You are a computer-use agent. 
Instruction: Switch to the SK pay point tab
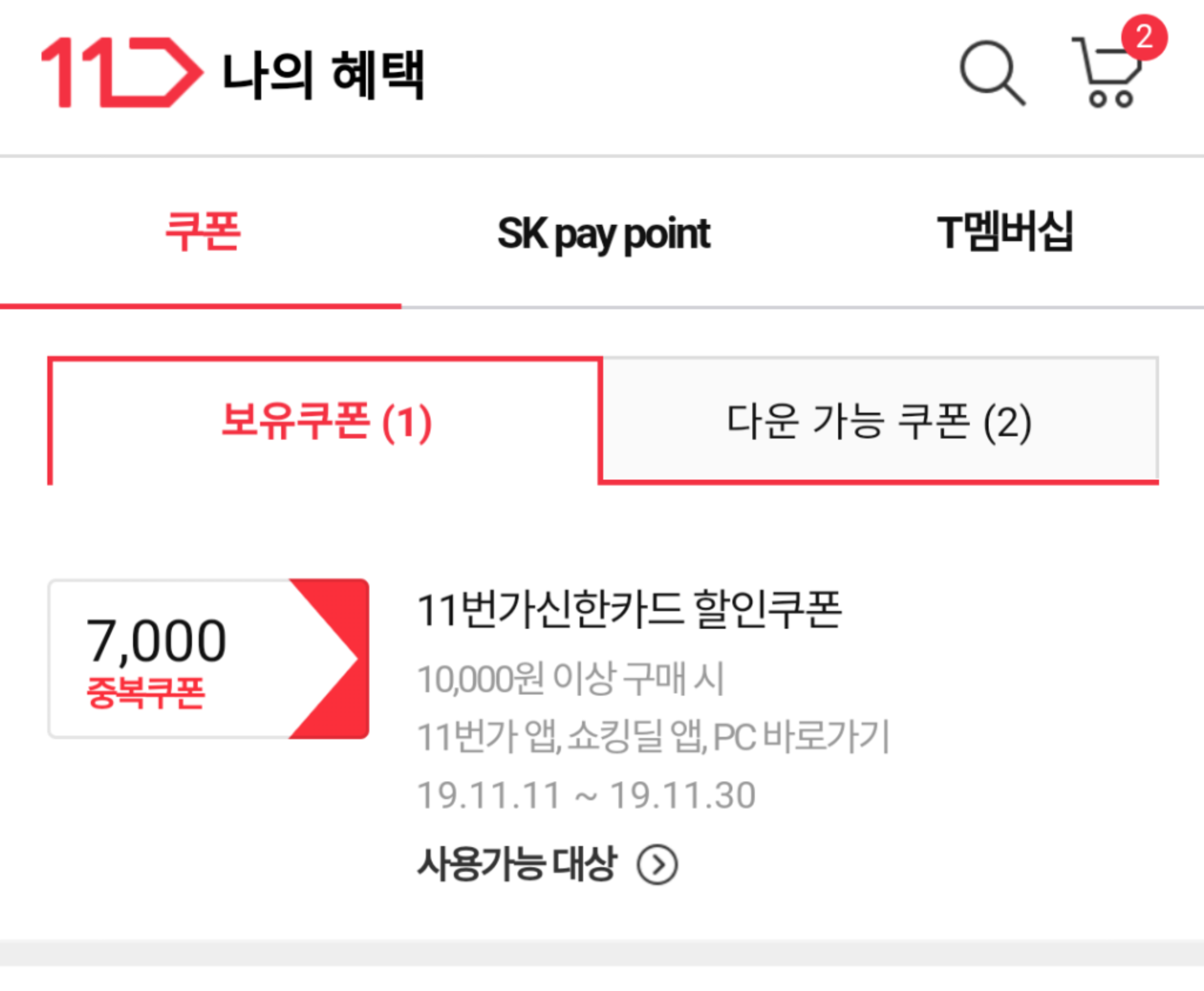(604, 234)
